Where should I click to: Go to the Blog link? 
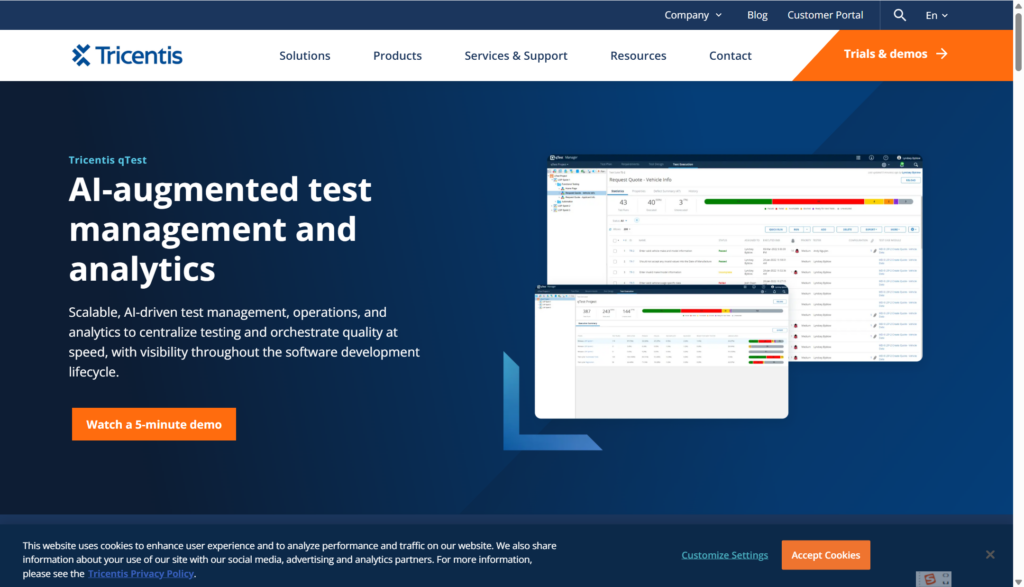(x=757, y=15)
